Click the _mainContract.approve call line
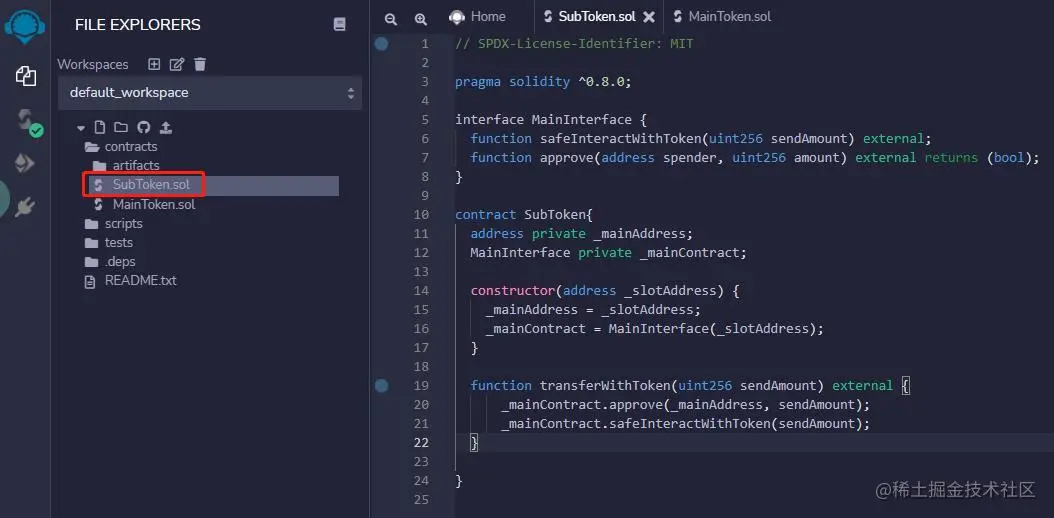 686,405
